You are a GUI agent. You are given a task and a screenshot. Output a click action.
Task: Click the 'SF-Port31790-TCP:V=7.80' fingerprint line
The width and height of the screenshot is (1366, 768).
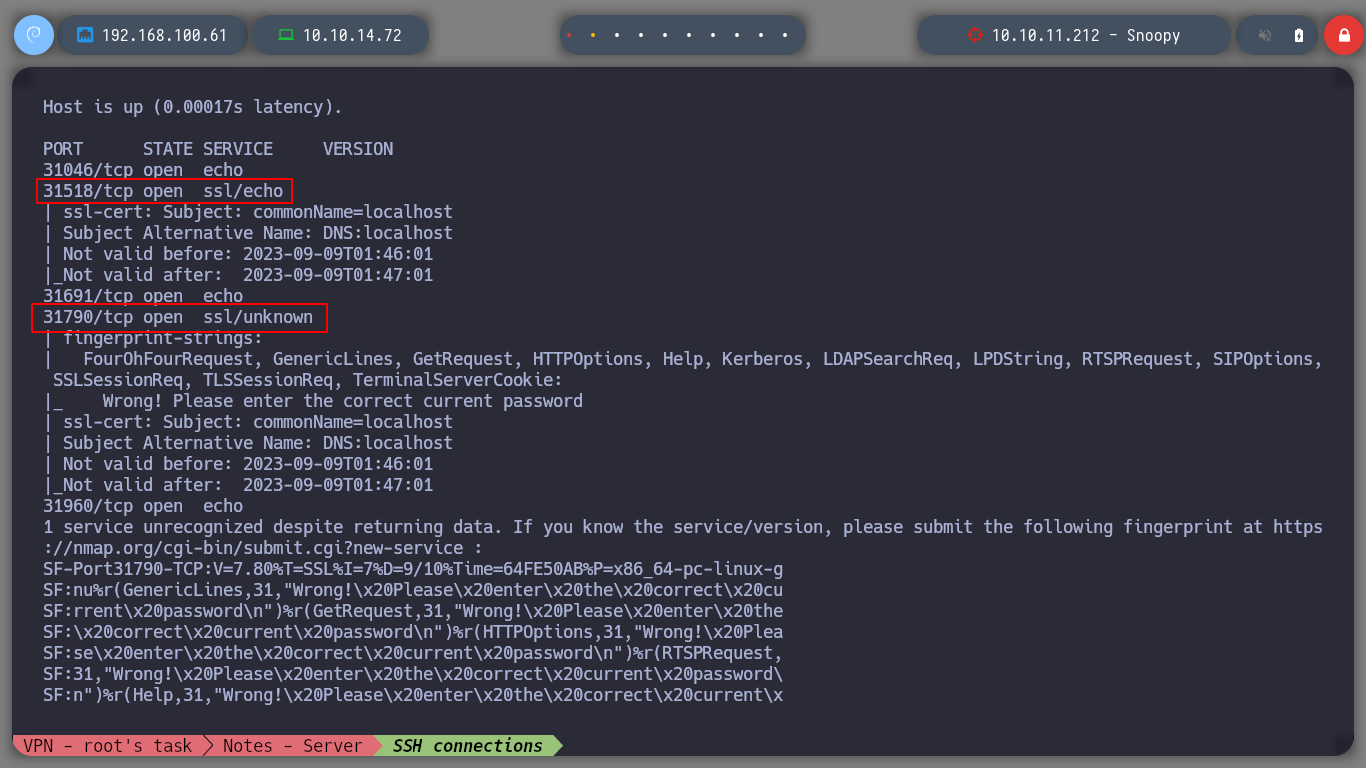pyautogui.click(x=413, y=569)
